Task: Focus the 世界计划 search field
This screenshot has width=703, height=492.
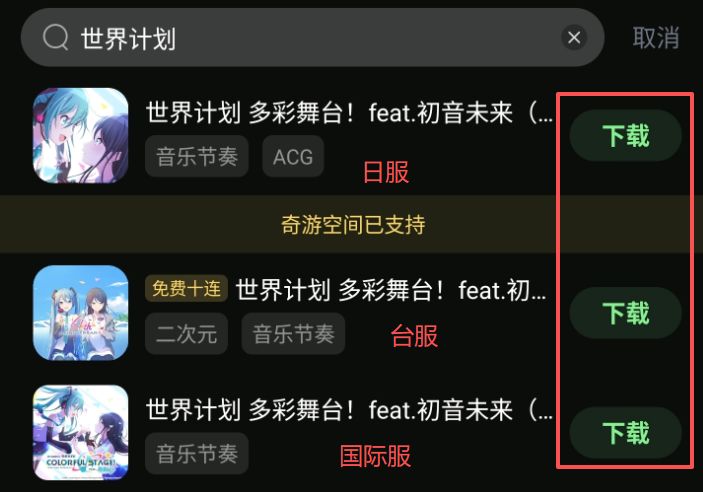Action: point(312,37)
